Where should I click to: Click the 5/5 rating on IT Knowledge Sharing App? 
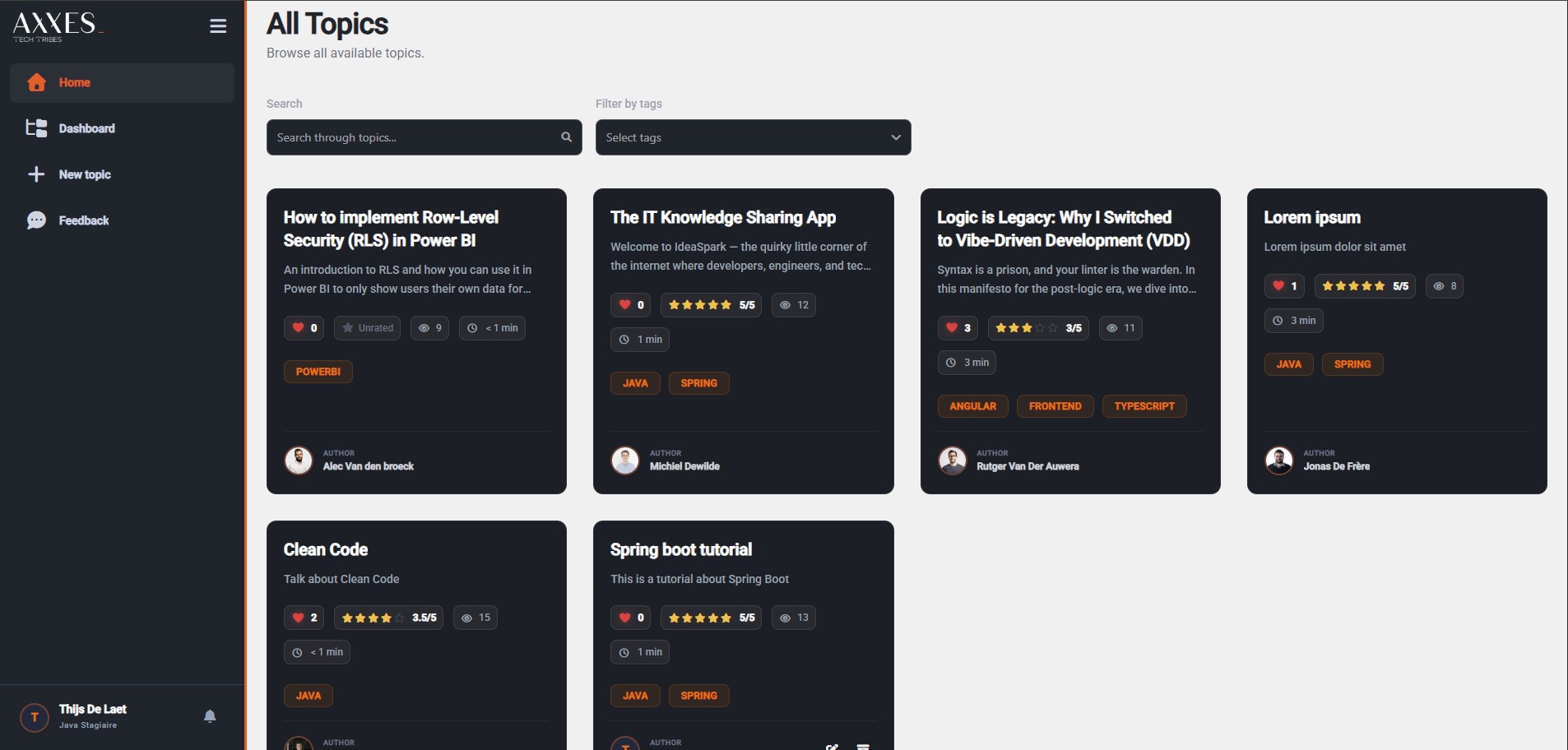pos(711,305)
